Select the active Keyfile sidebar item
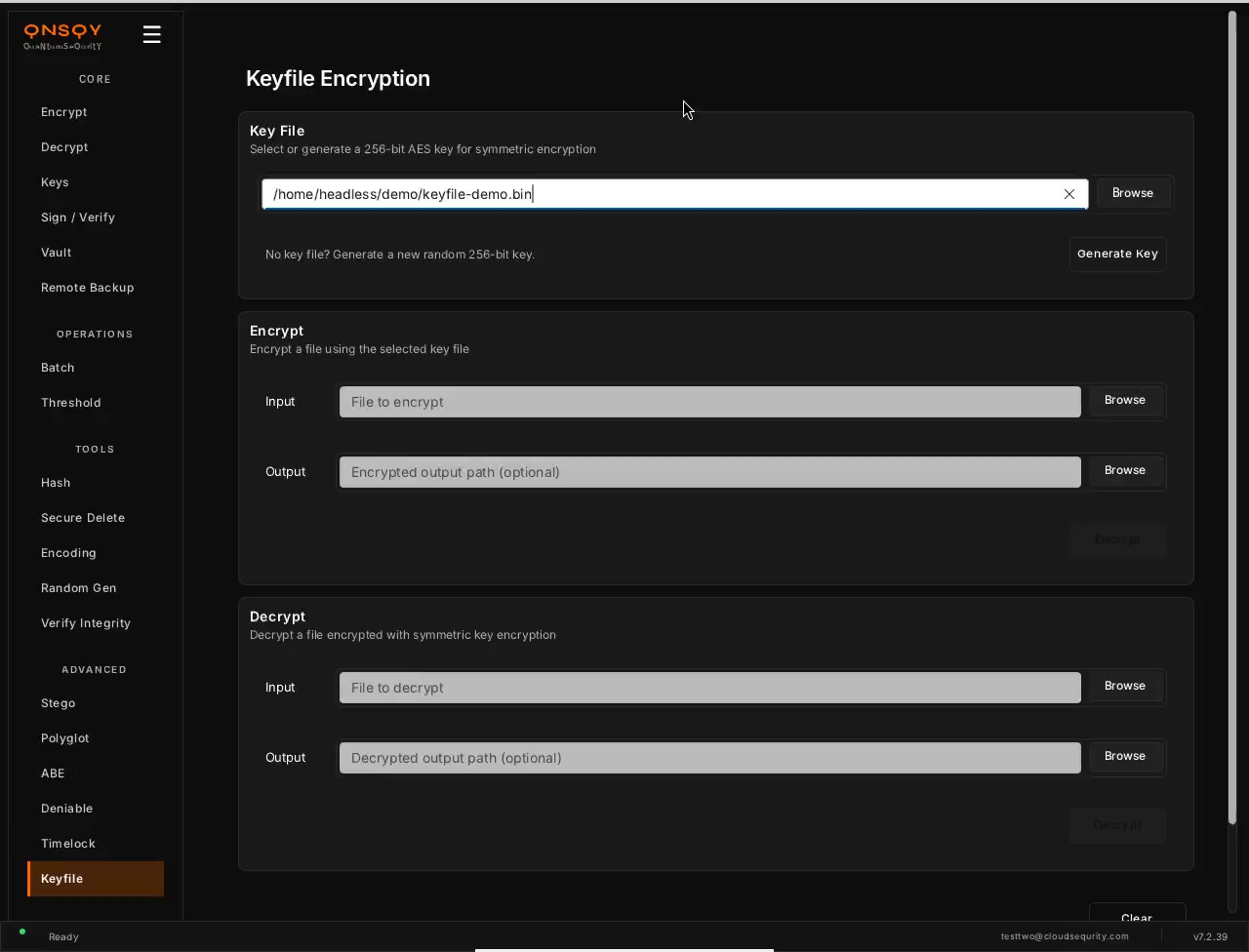This screenshot has height=952, width=1249. pos(96,879)
